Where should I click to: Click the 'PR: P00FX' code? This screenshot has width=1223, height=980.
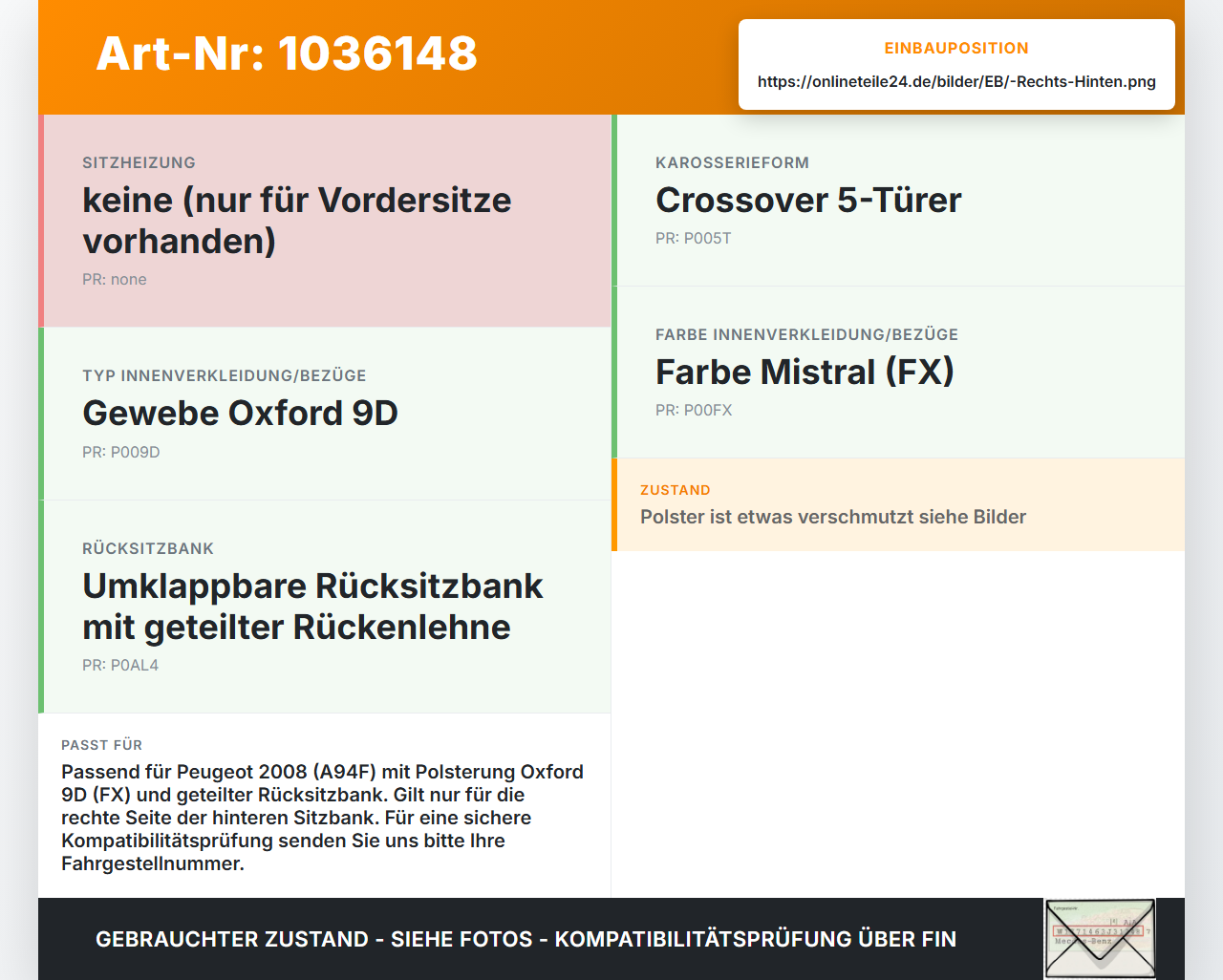(694, 411)
